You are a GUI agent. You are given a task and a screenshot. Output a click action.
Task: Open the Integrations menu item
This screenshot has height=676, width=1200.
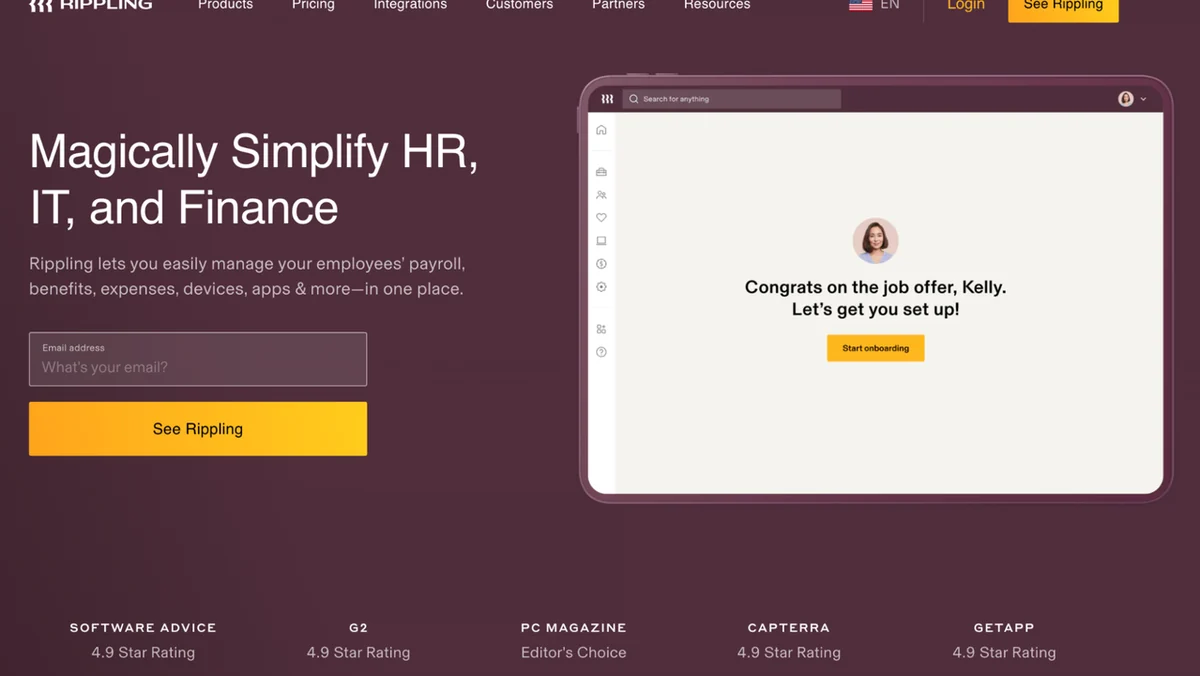coord(410,5)
